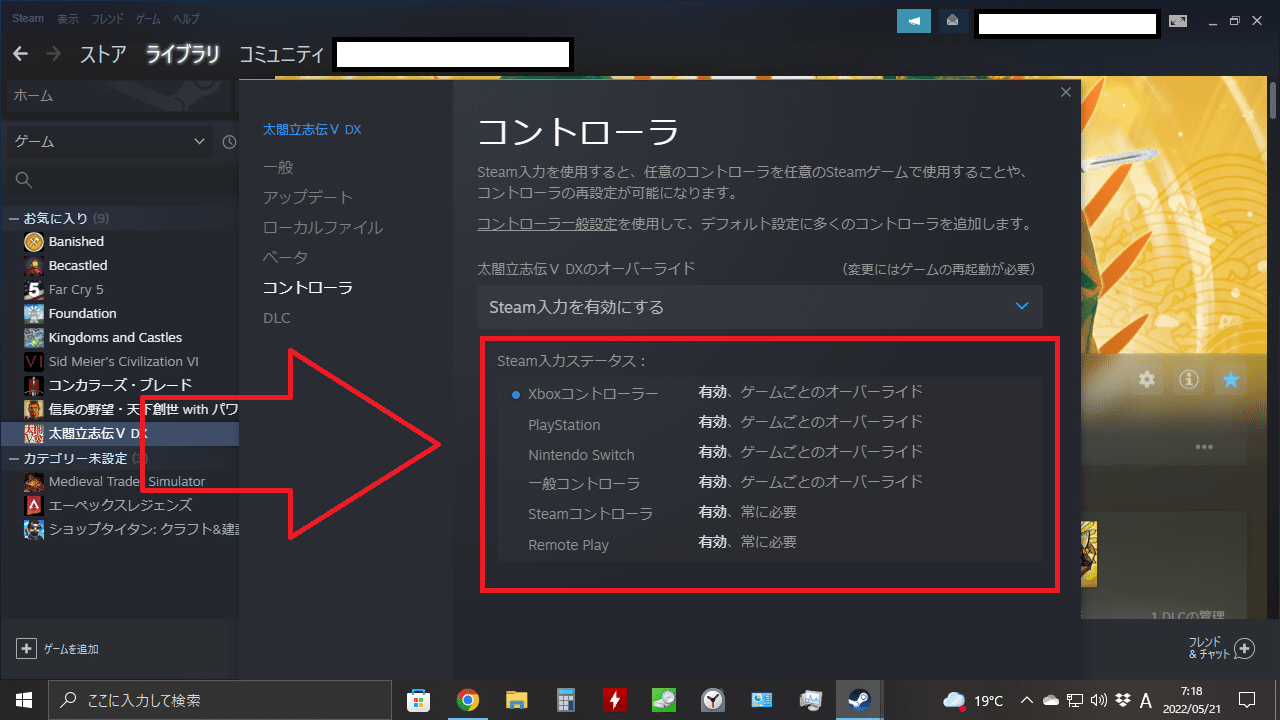
Task: Click the Far Cry 5 game icon
Action: click(34, 289)
